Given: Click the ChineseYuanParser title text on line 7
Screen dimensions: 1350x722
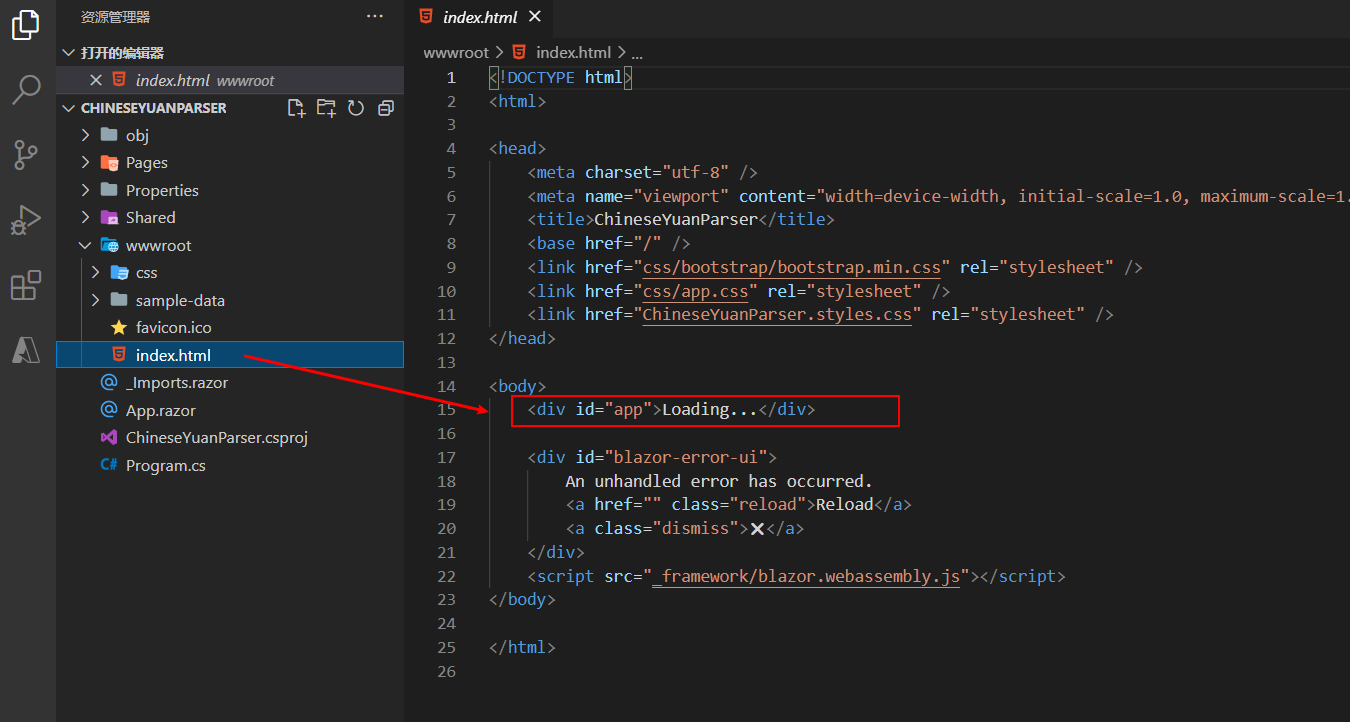Looking at the screenshot, I should (x=676, y=219).
